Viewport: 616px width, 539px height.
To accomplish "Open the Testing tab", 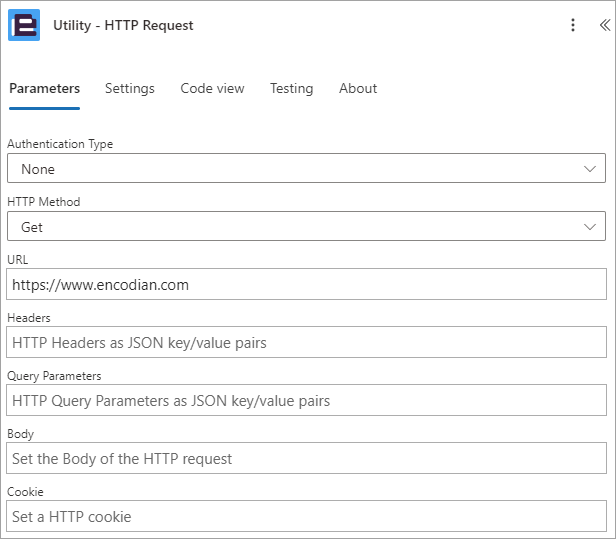I will pyautogui.click(x=292, y=88).
